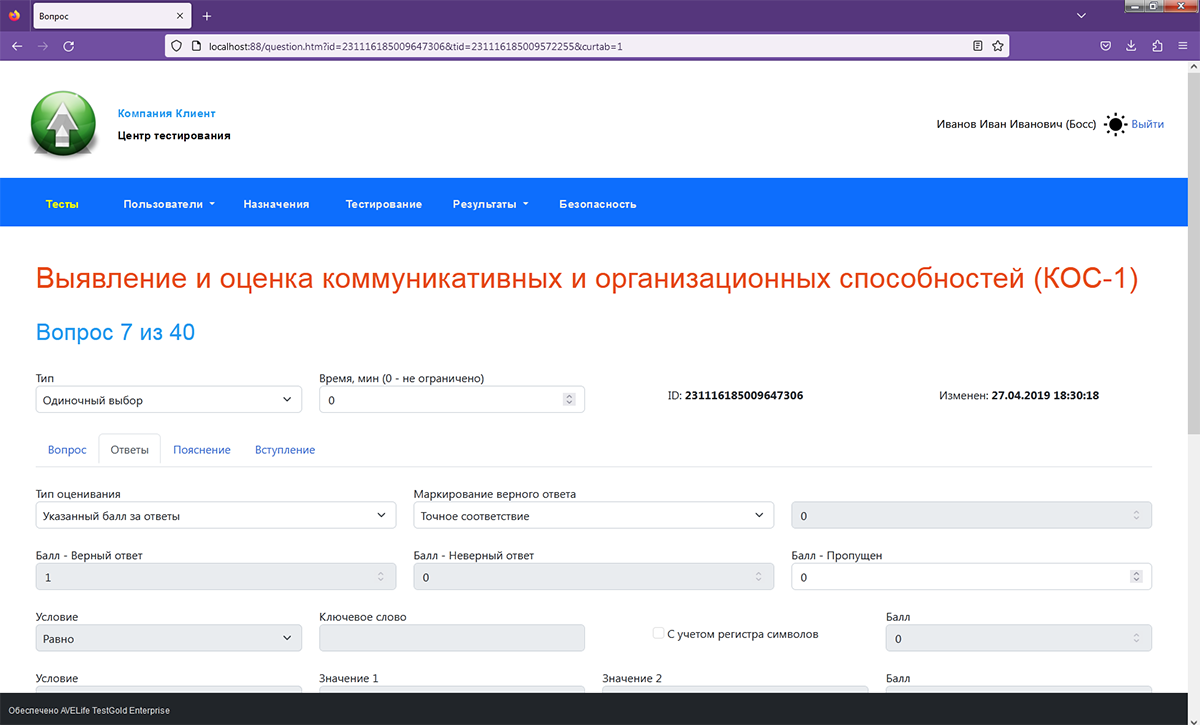
Task: Change the Условие dropdown from Равно
Action: point(168,637)
